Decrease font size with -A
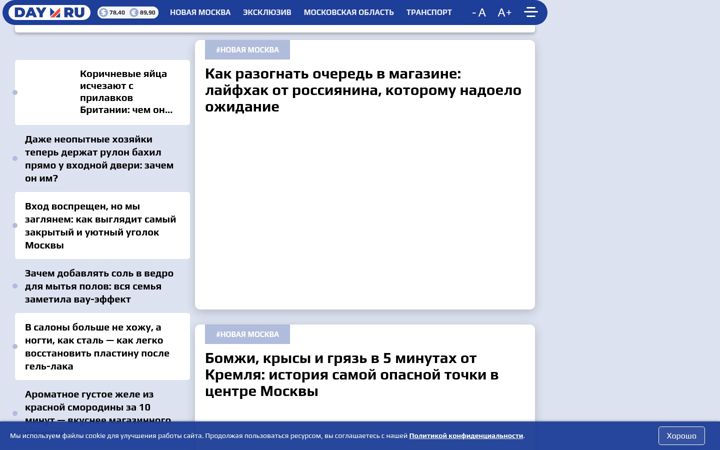720x450 pixels. [479, 12]
